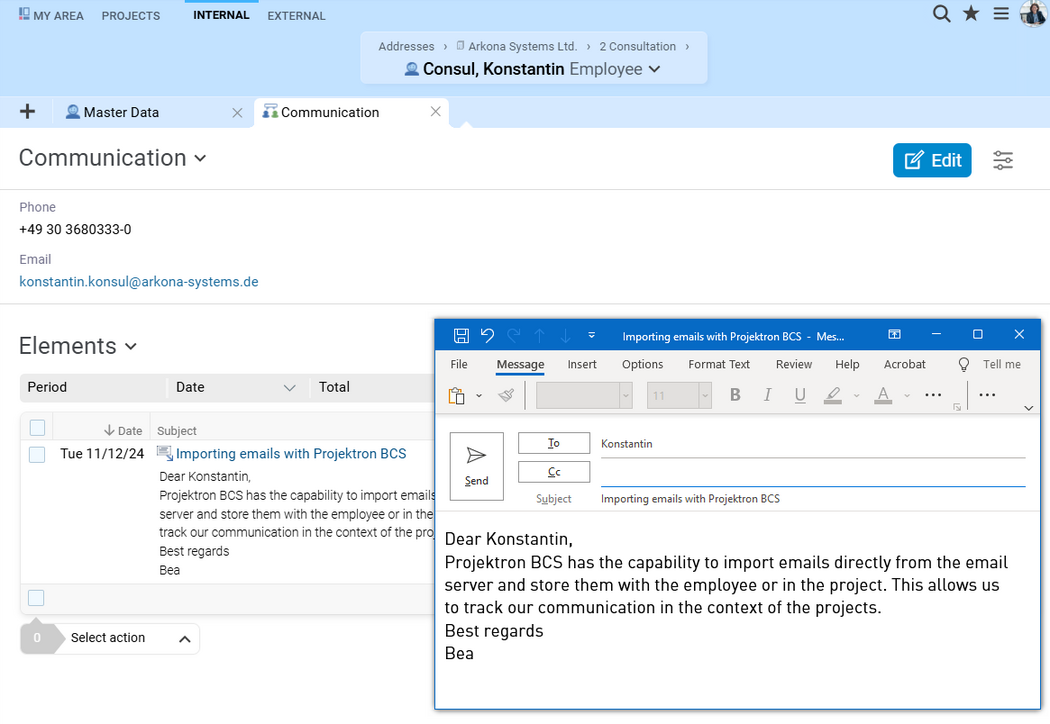1050x724 pixels.
Task: Add a new tab with plus icon
Action: click(27, 111)
